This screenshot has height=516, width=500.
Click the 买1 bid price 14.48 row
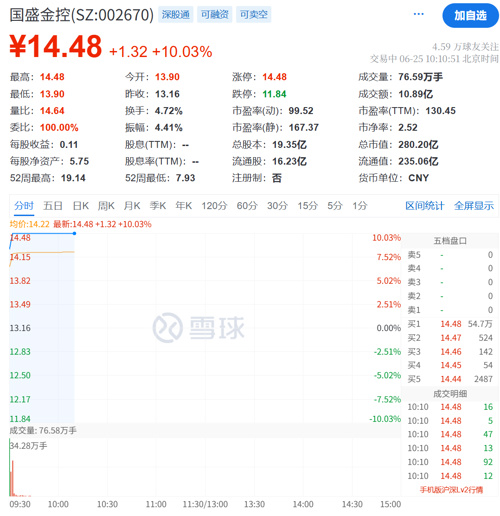click(450, 324)
